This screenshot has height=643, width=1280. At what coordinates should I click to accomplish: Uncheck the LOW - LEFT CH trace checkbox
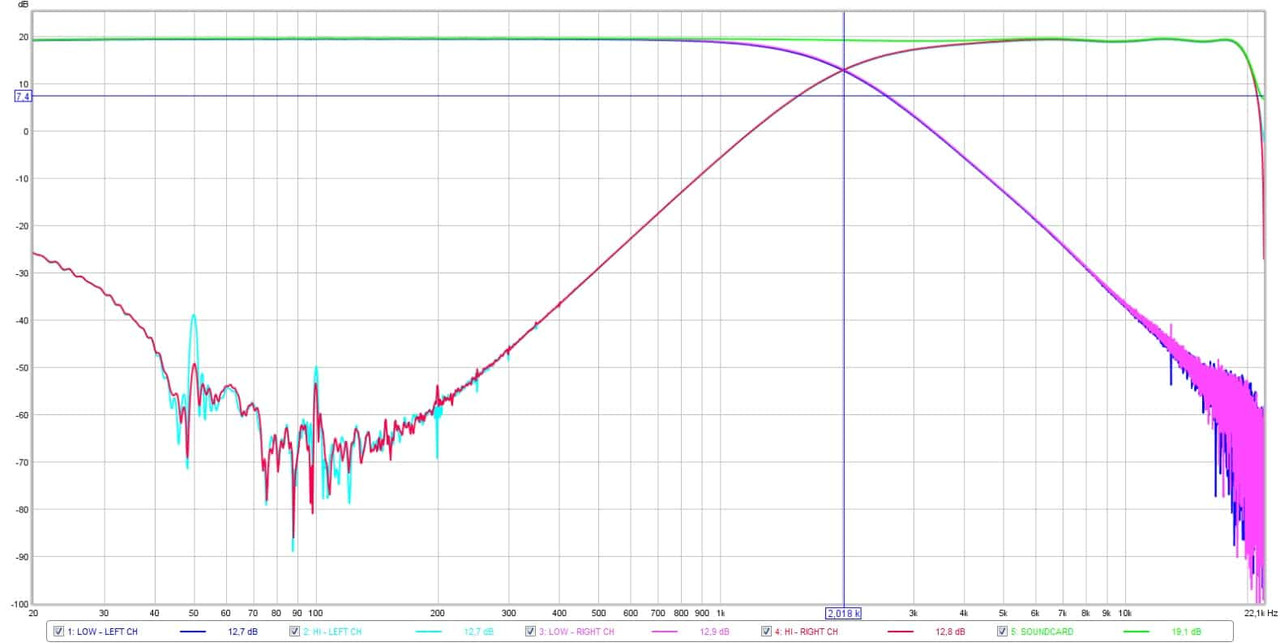[x=58, y=632]
